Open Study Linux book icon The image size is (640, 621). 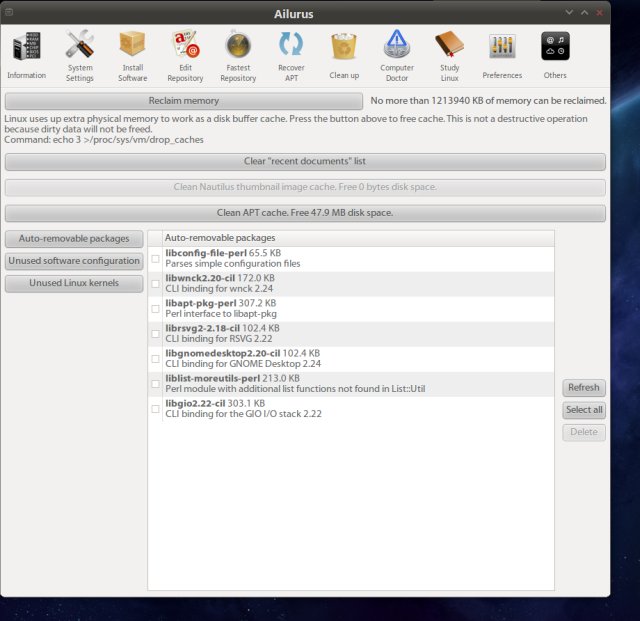[449, 44]
